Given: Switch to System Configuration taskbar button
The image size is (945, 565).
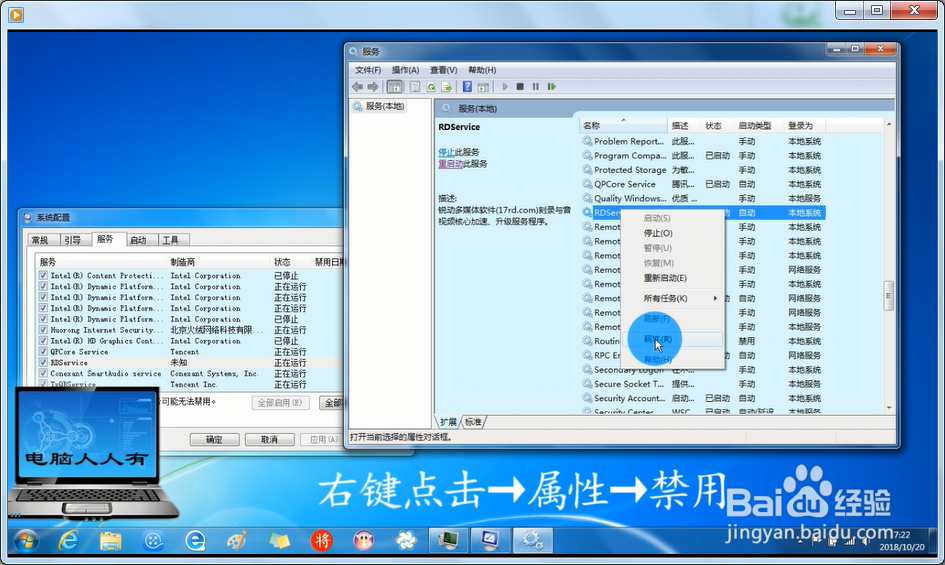Looking at the screenshot, I should click(490, 540).
